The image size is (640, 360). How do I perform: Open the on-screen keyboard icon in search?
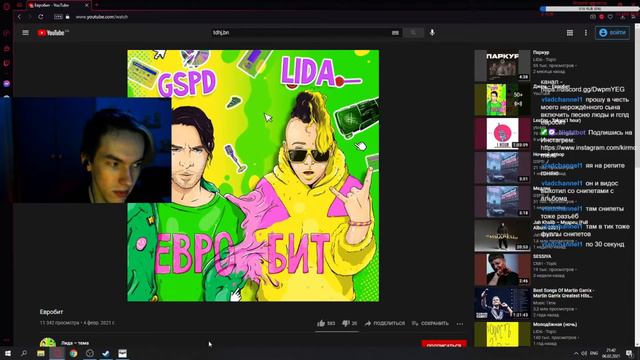[x=395, y=33]
